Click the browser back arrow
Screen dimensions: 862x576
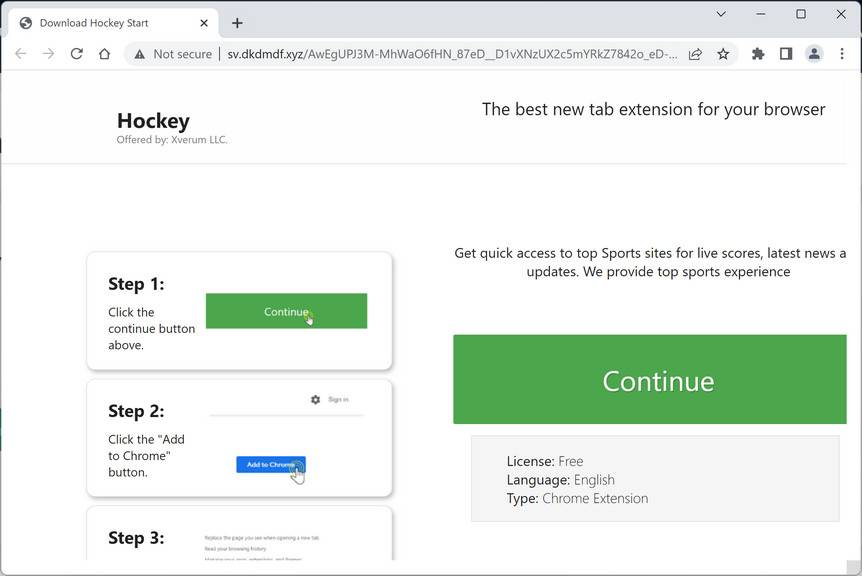[21, 54]
